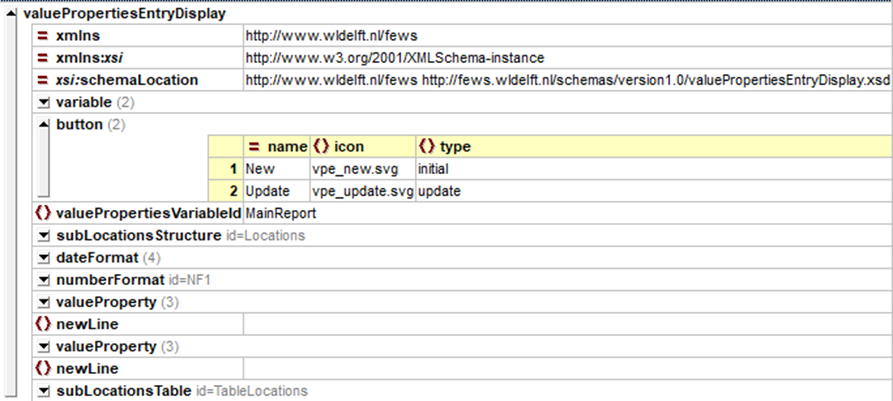The height and width of the screenshot is (401, 893).
Task: Click the xmlns:xsi attribute icon
Action: click(x=43, y=58)
